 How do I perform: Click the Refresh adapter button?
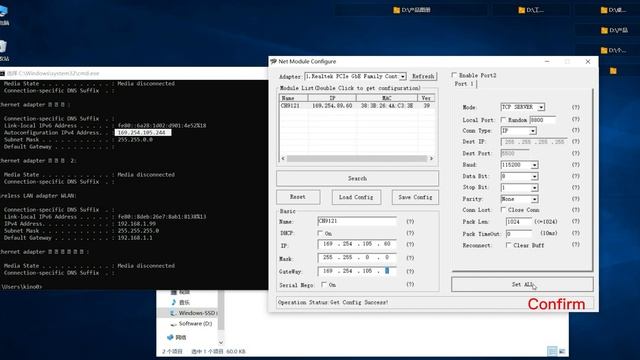click(x=423, y=76)
